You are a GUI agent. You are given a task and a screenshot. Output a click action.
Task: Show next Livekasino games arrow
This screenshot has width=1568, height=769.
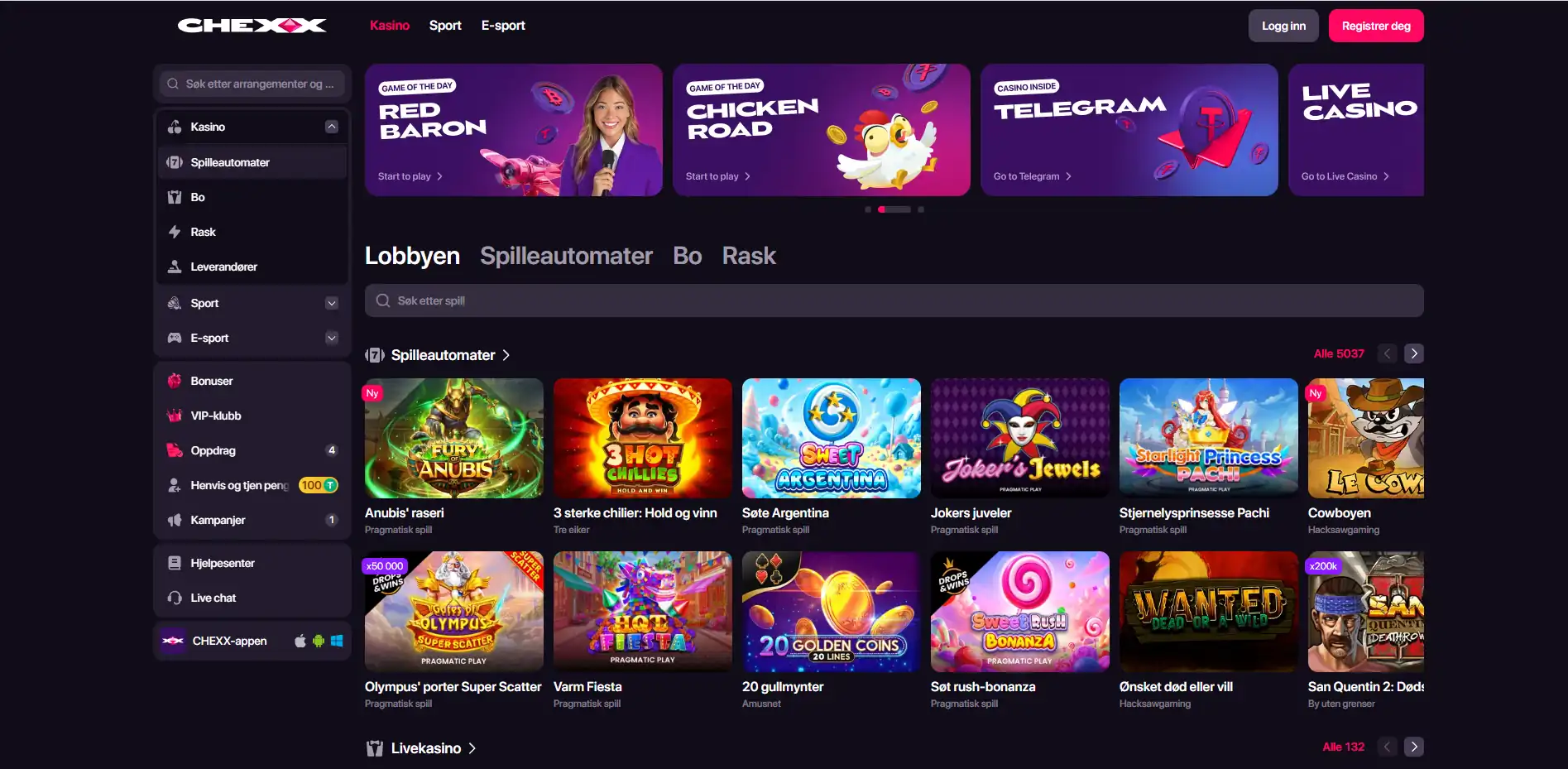pyautogui.click(x=1414, y=747)
